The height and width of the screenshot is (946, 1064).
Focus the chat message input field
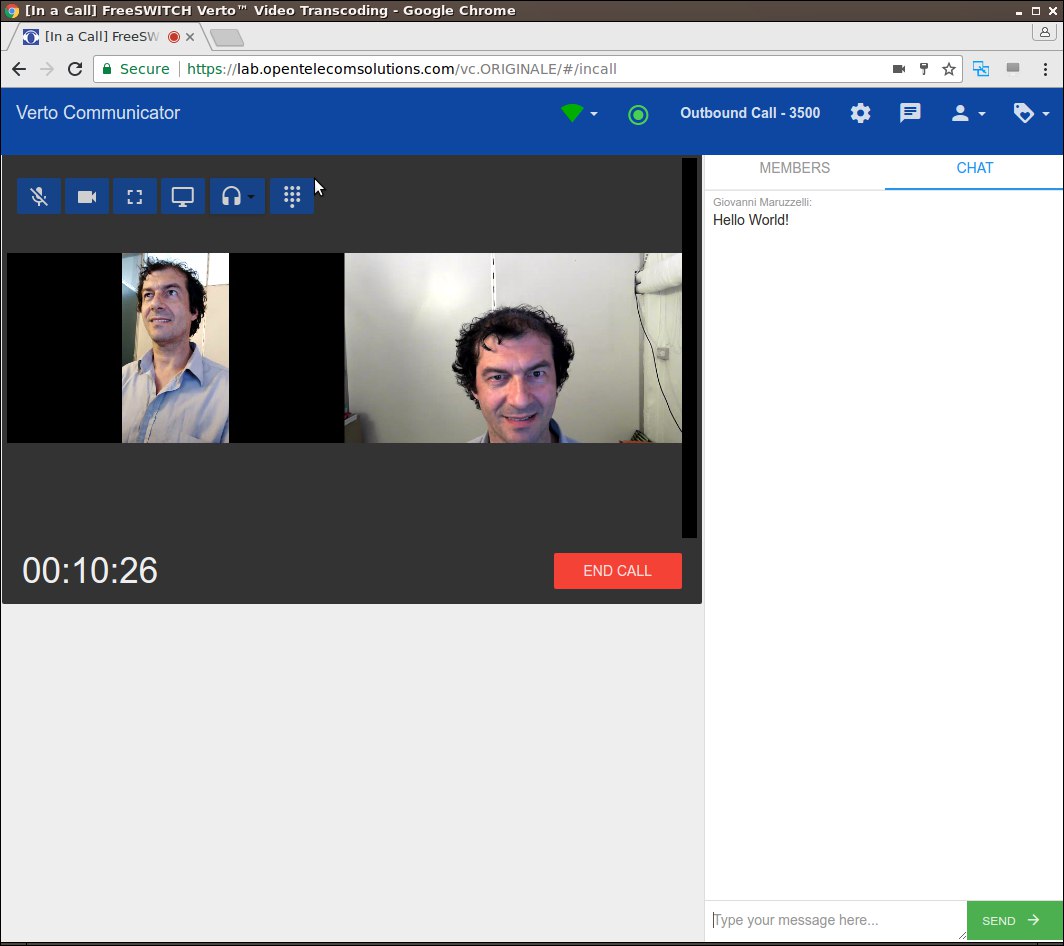point(835,920)
